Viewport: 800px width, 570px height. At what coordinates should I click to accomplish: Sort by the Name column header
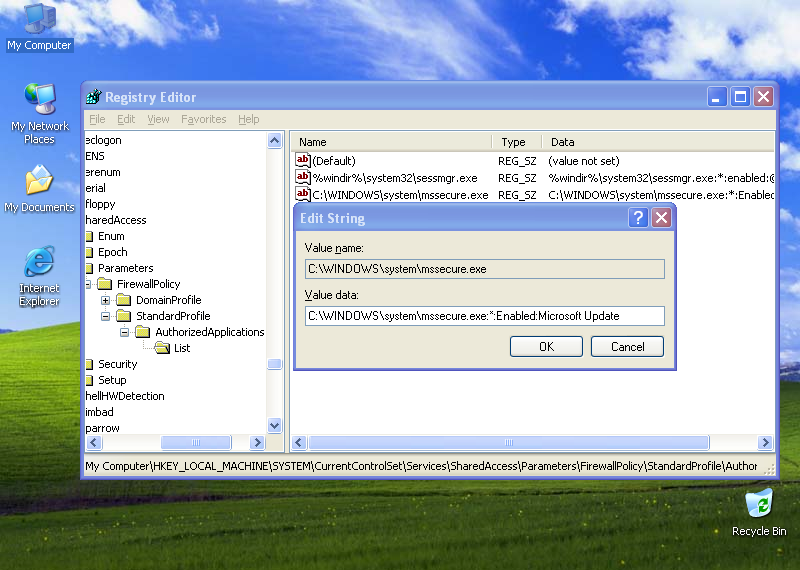(391, 142)
